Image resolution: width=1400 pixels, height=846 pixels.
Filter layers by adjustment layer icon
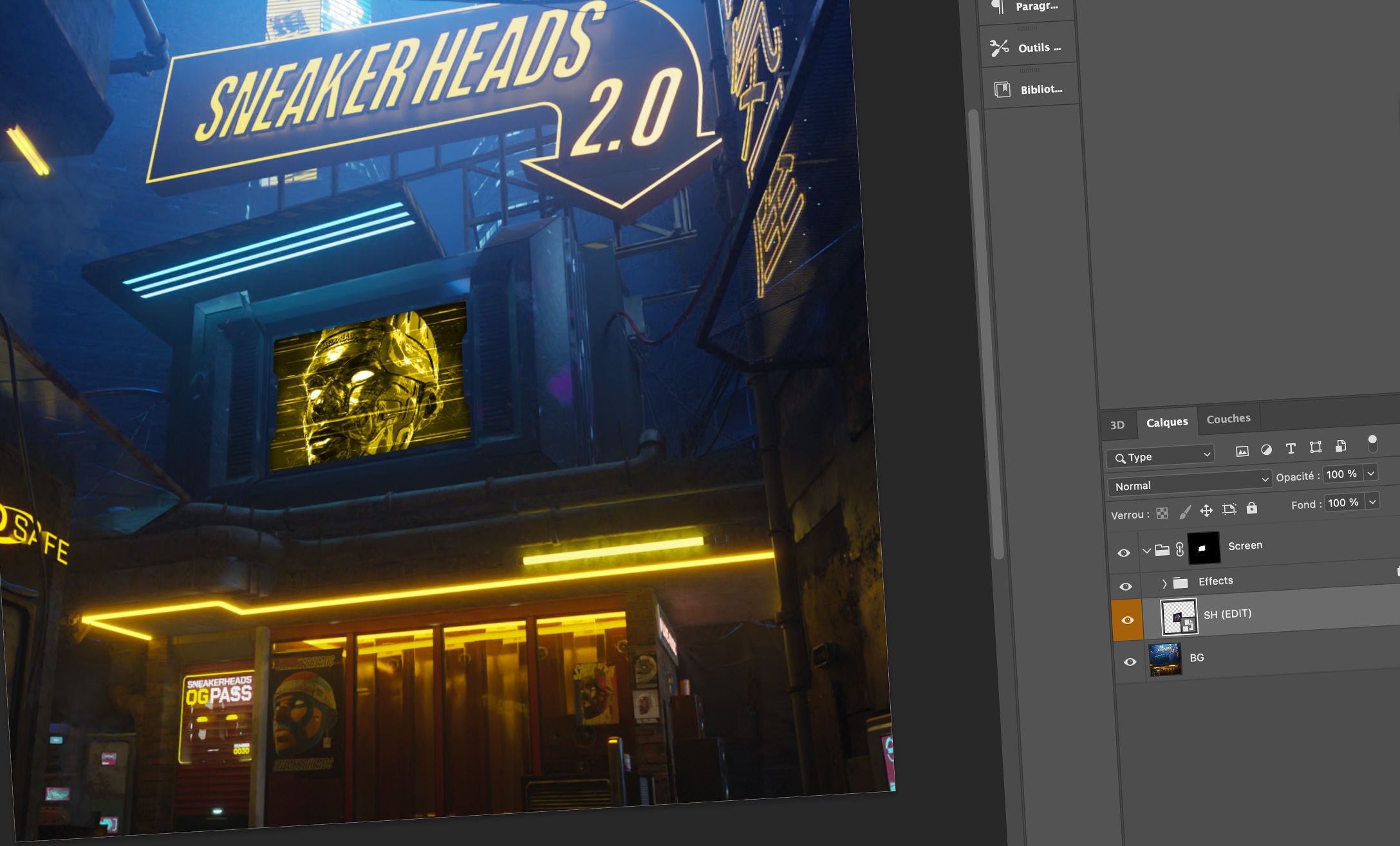pyautogui.click(x=1266, y=450)
